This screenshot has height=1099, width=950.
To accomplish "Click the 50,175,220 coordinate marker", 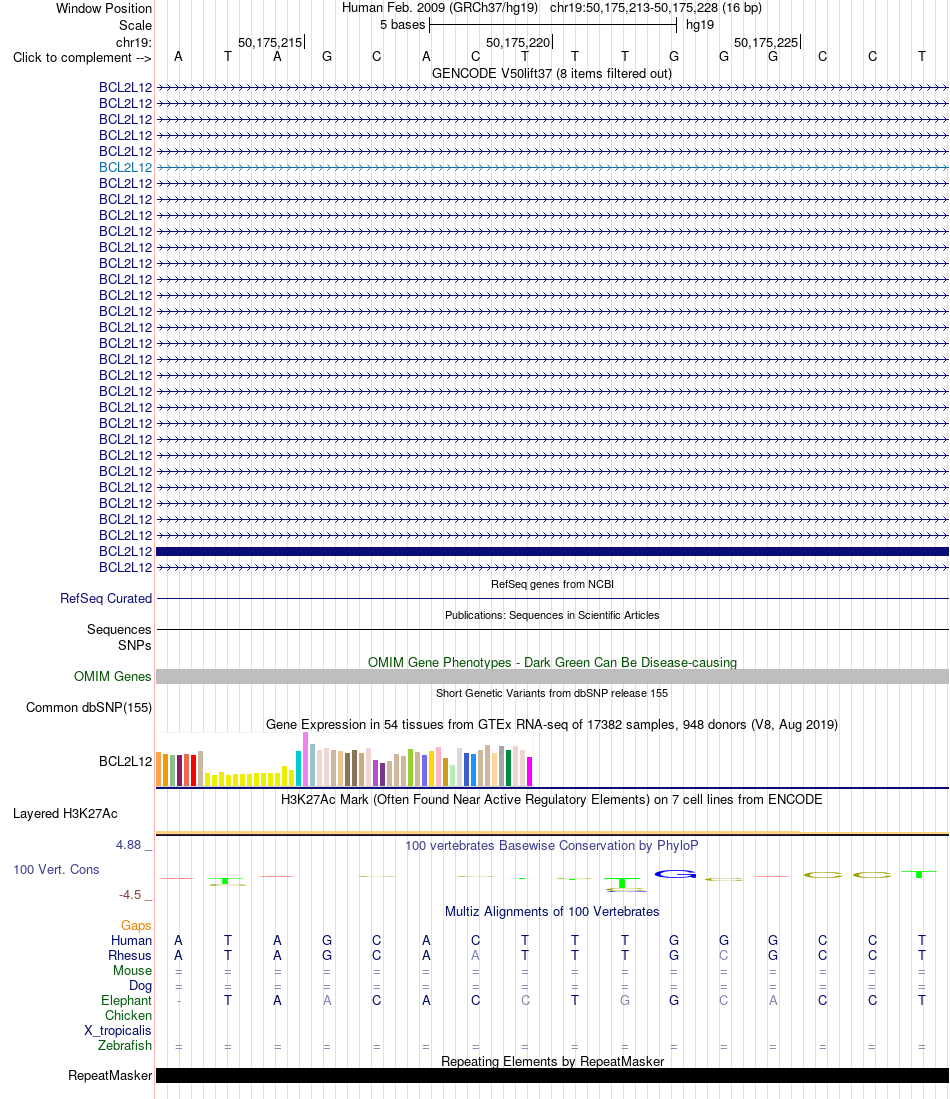I will [x=519, y=43].
